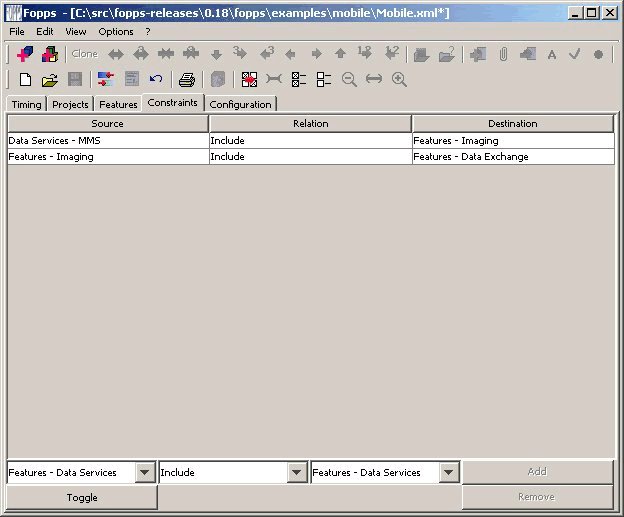Click Include relation in the MMS row
The width and height of the screenshot is (624, 517).
tap(310, 141)
